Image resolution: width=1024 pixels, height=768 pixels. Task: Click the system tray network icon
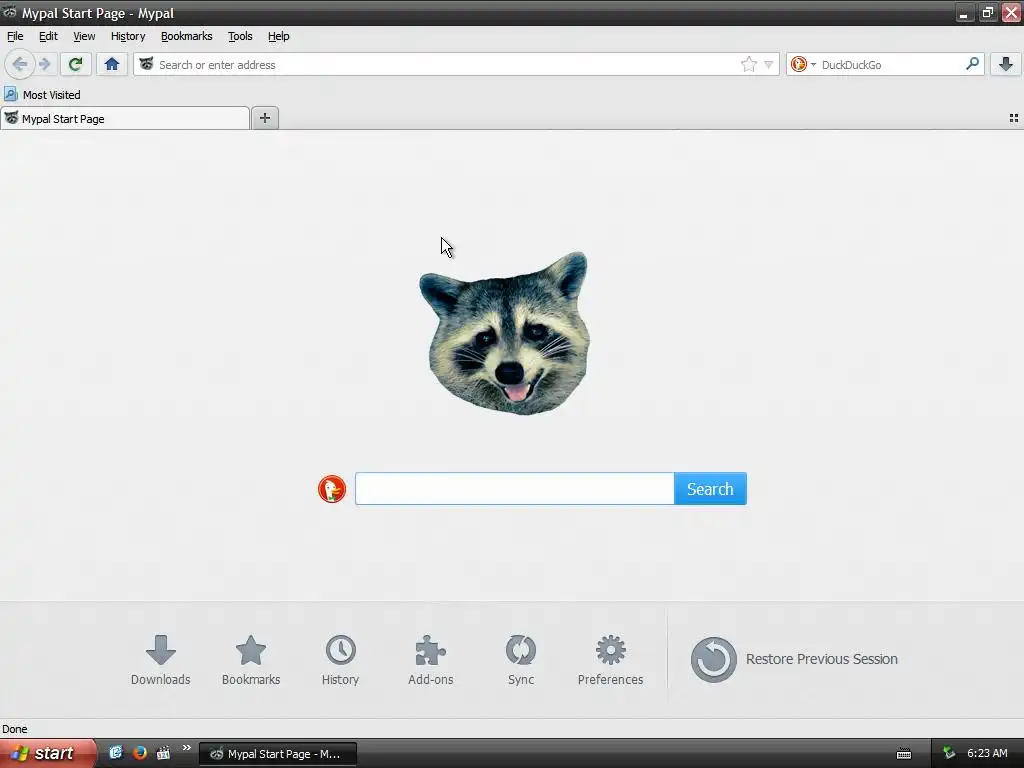[949, 754]
